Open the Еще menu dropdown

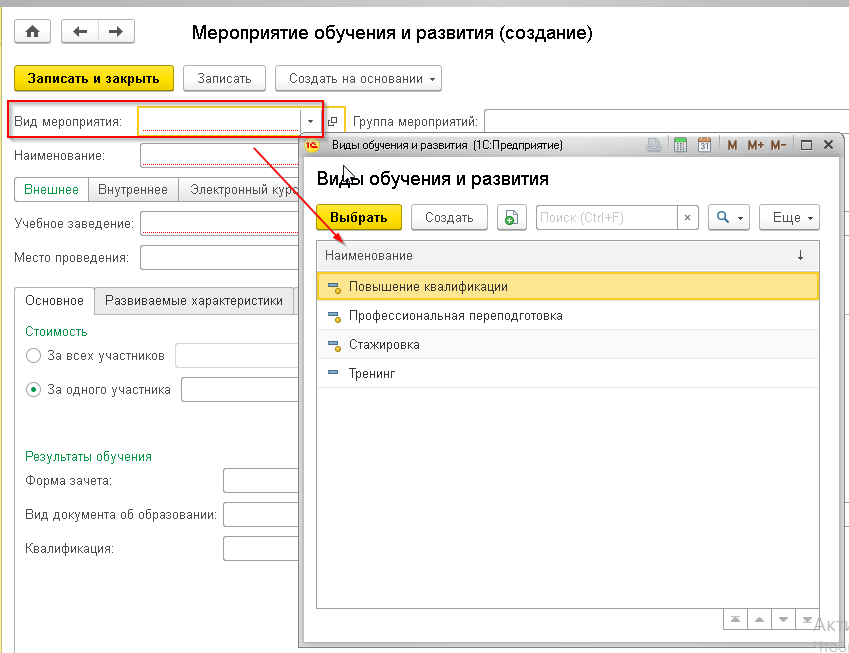pos(789,217)
